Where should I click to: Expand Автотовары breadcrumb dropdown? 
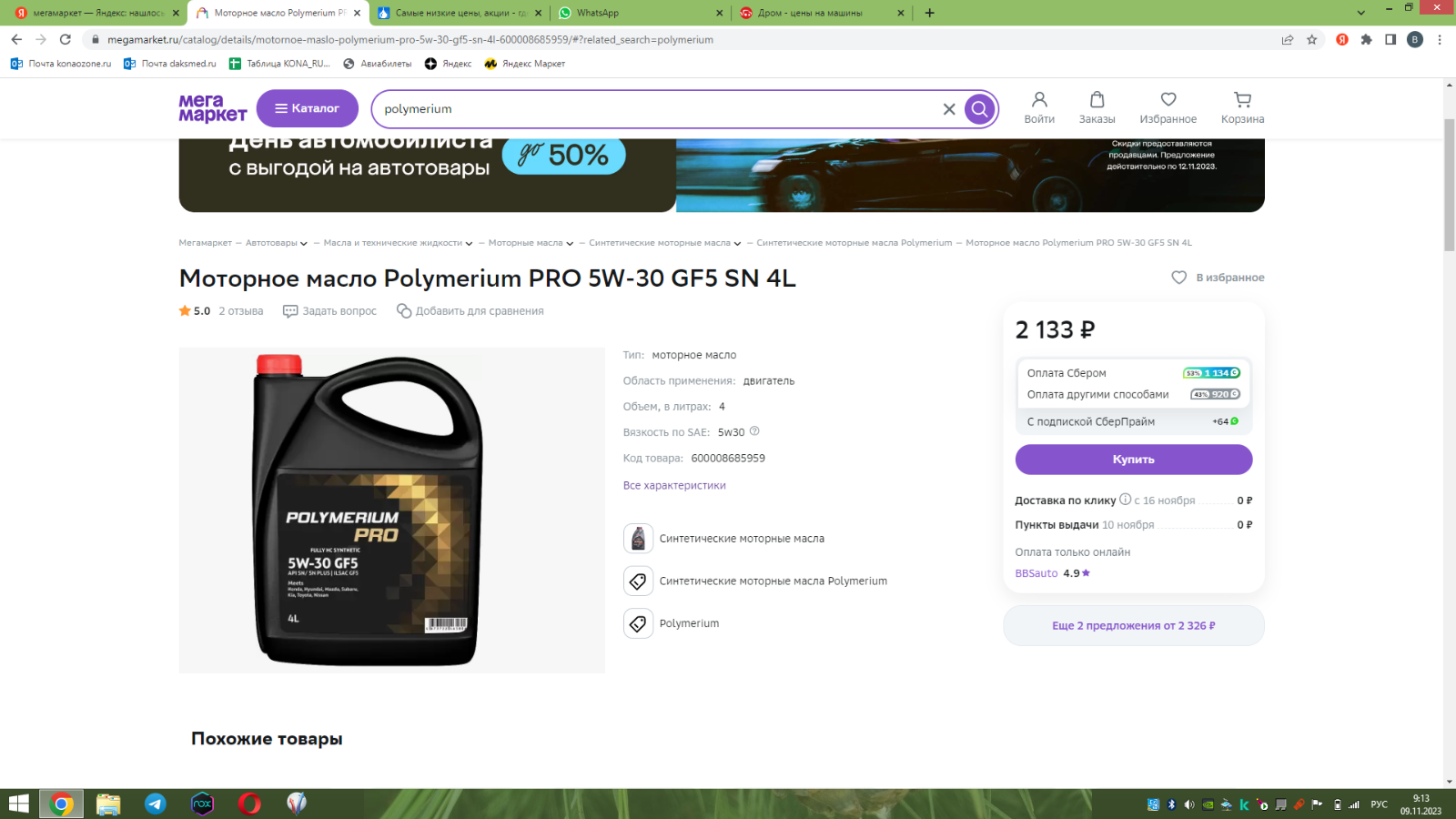[303, 244]
